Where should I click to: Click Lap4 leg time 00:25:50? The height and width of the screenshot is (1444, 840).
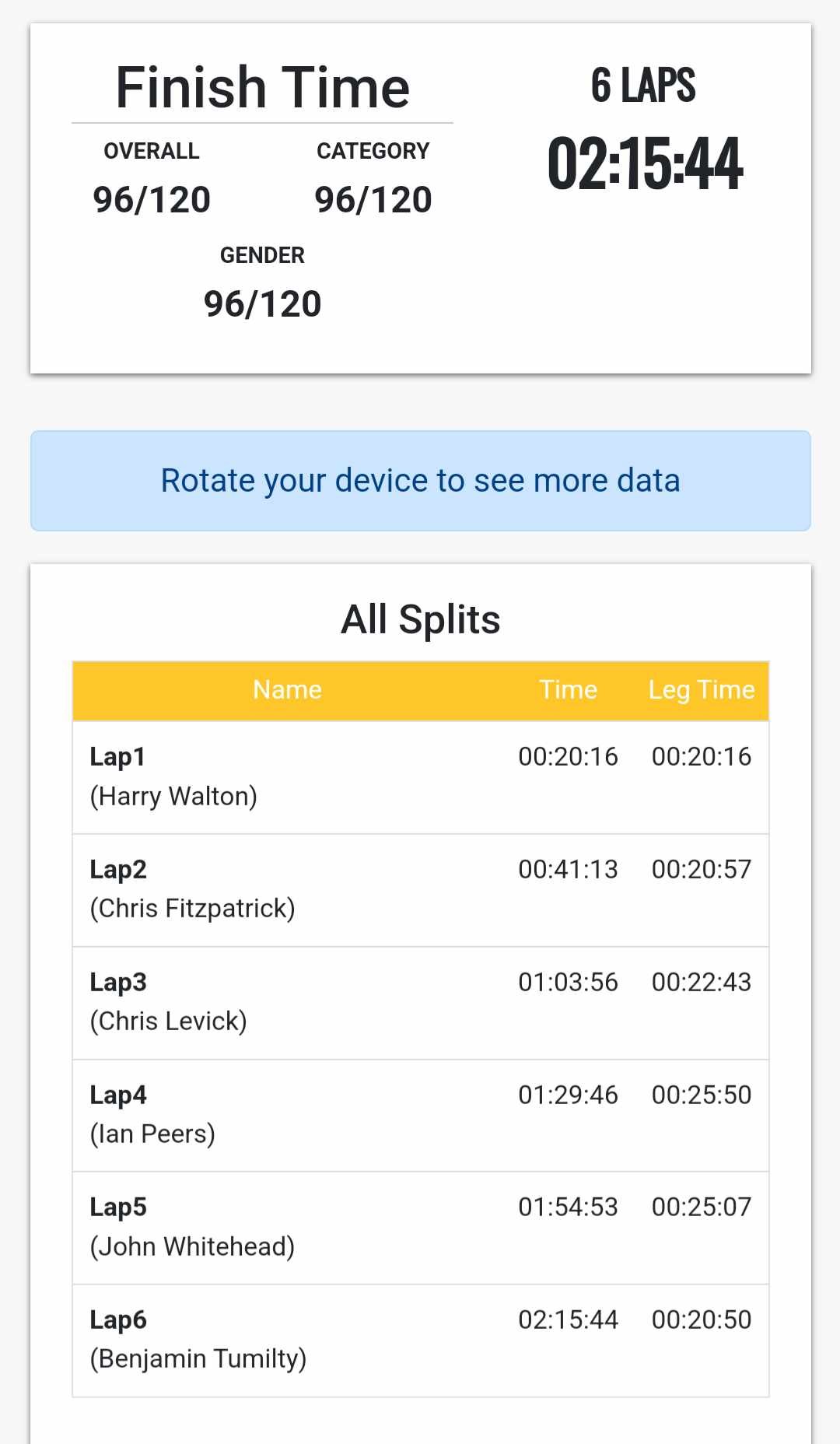tap(701, 1095)
